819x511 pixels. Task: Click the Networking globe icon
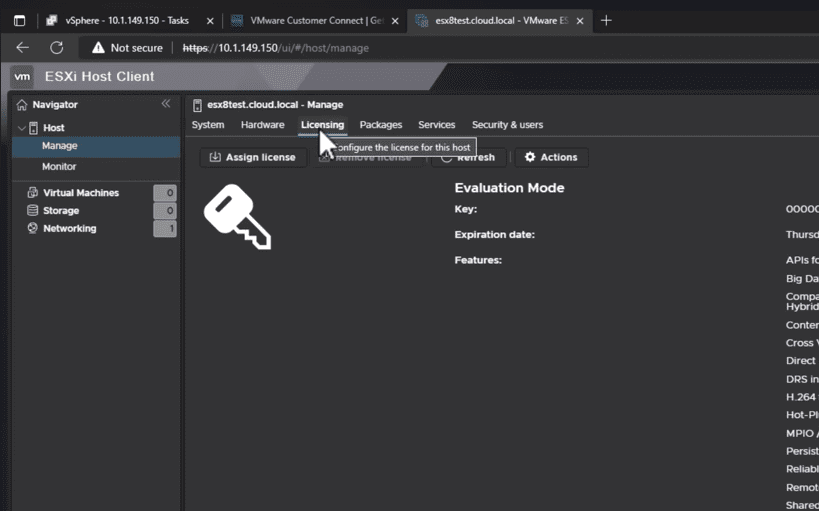(32, 228)
